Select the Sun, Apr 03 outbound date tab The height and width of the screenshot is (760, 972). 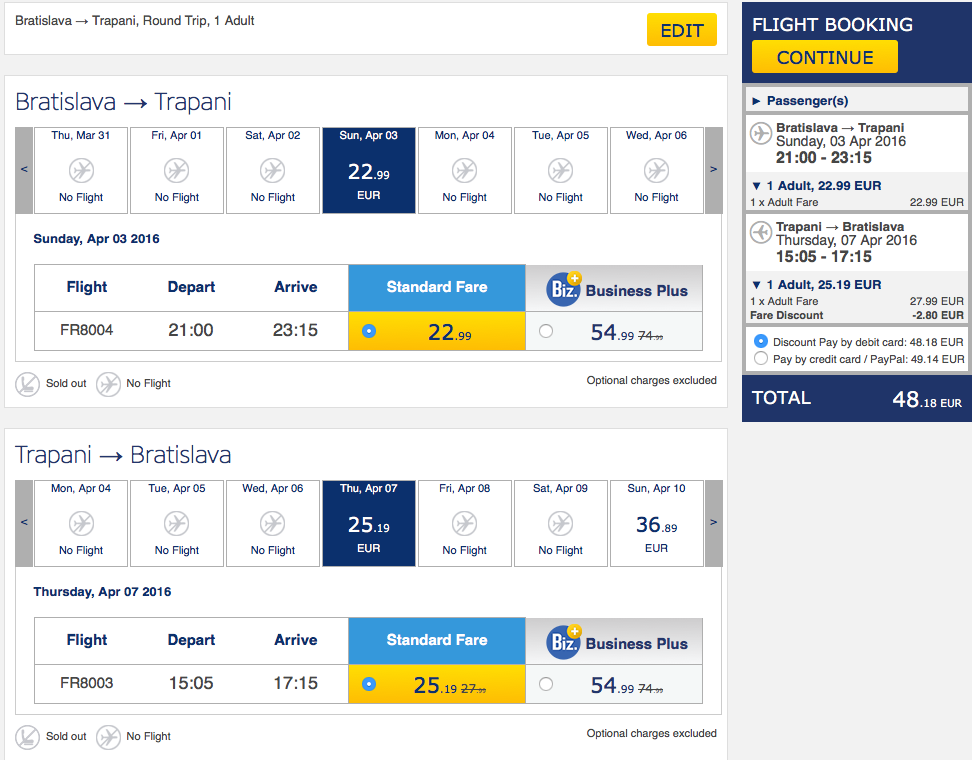point(369,170)
